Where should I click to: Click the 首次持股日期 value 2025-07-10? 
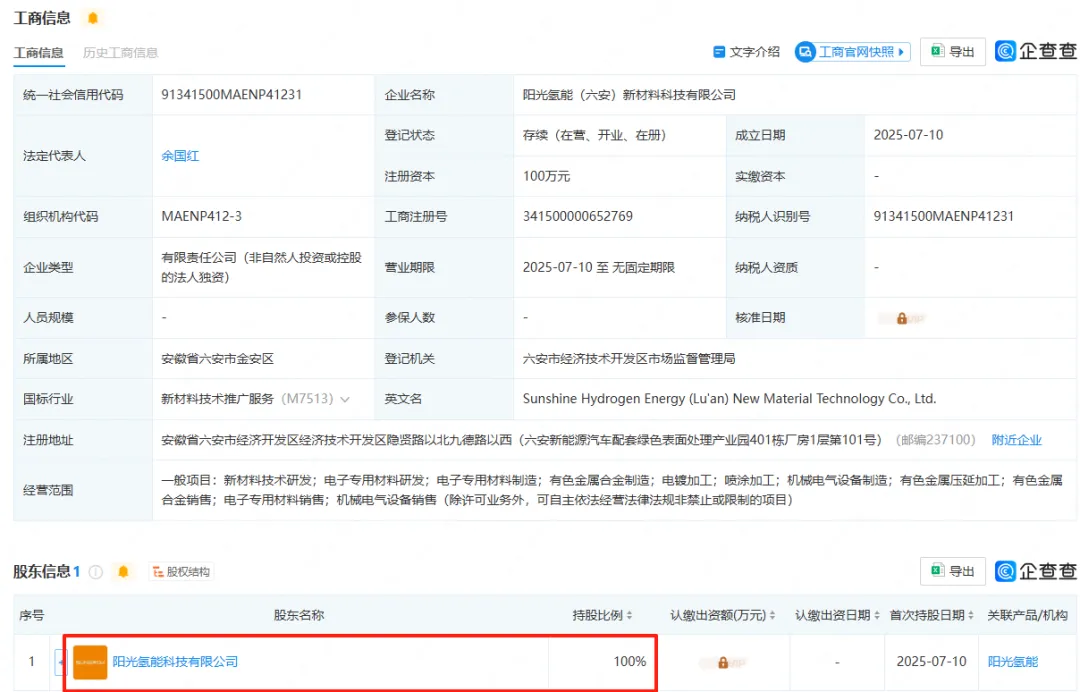tap(931, 662)
